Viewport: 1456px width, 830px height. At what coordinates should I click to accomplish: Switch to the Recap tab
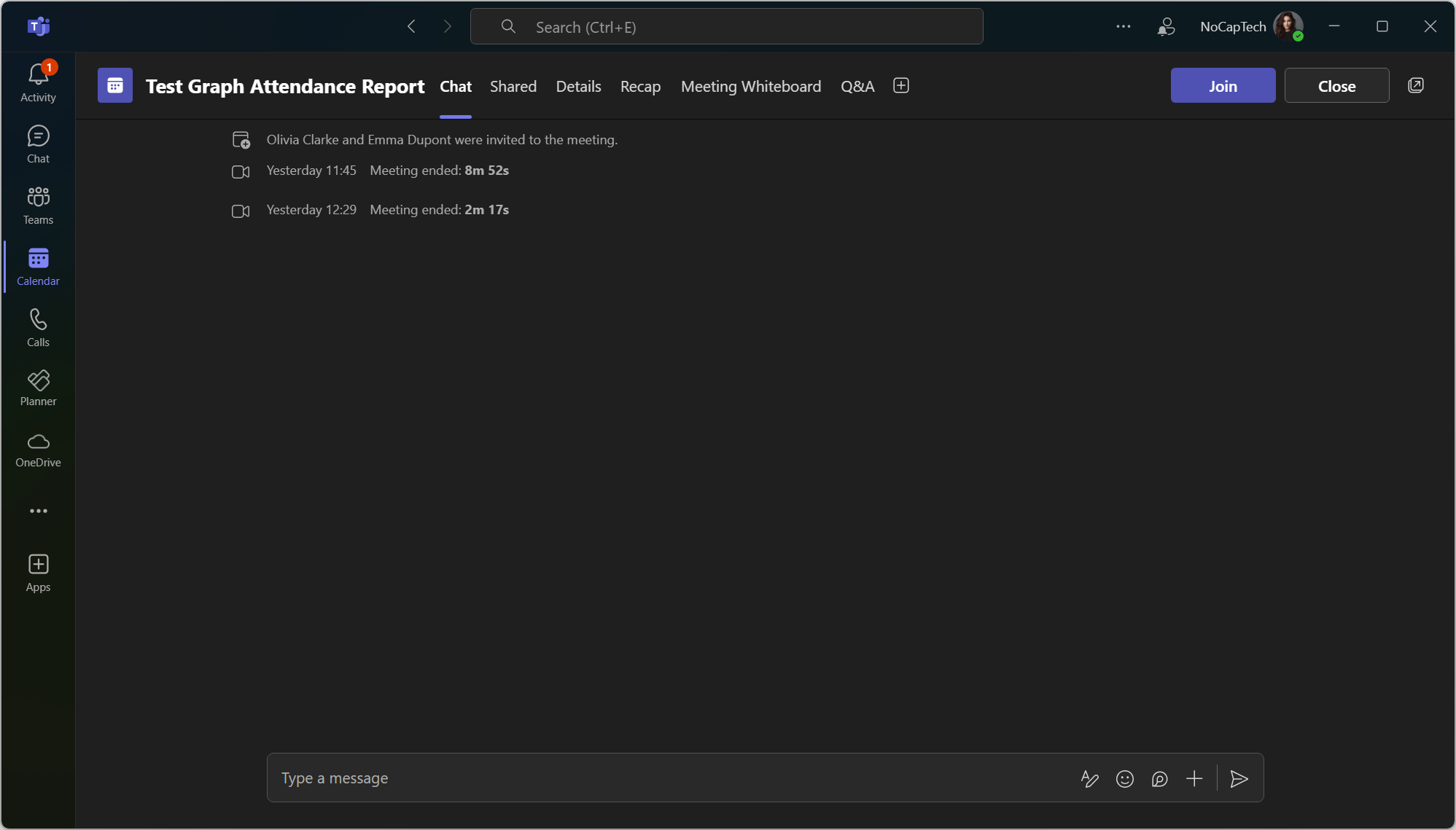(x=640, y=85)
